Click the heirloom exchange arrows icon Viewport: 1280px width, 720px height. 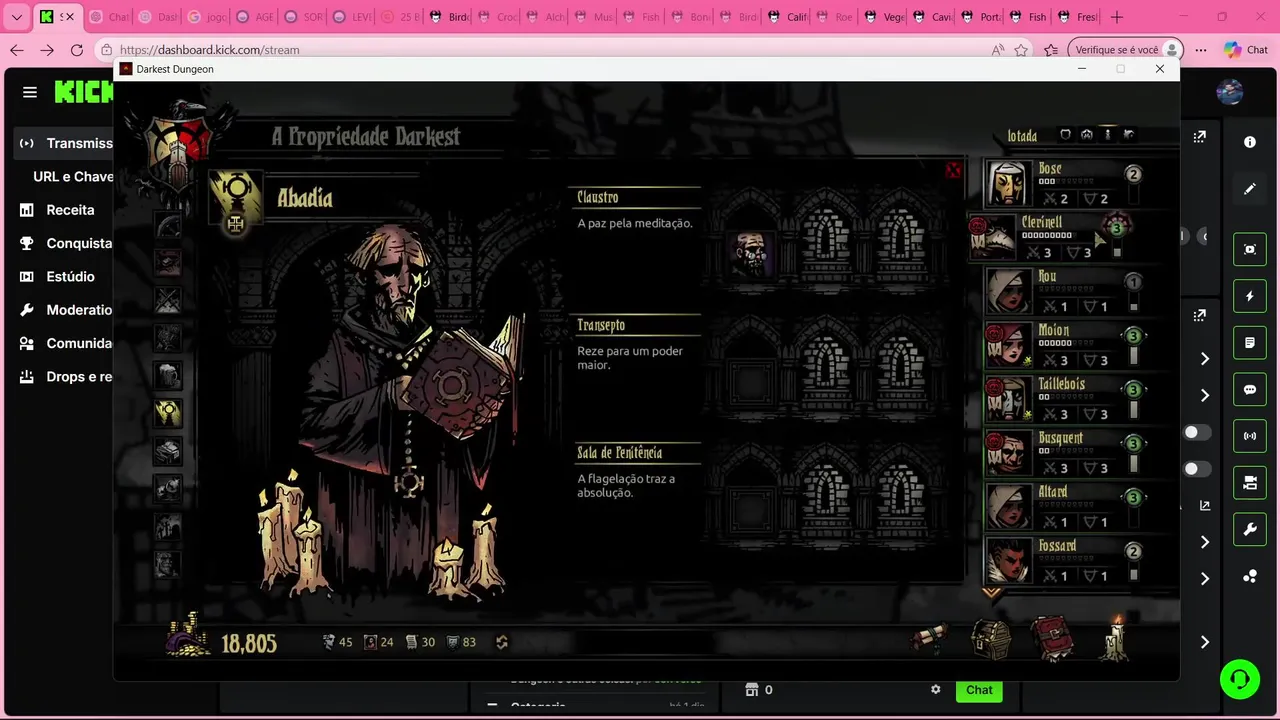coord(502,642)
